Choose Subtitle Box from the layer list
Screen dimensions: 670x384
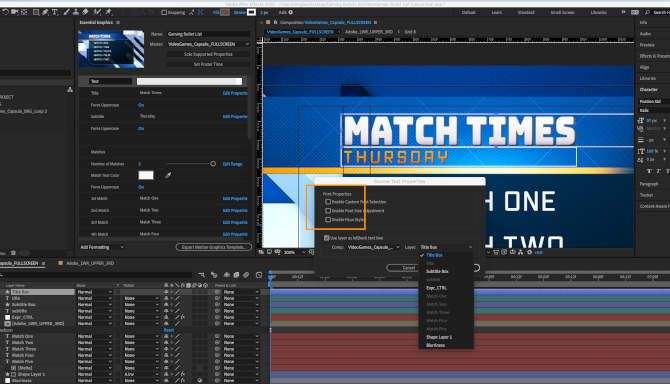(x=437, y=271)
